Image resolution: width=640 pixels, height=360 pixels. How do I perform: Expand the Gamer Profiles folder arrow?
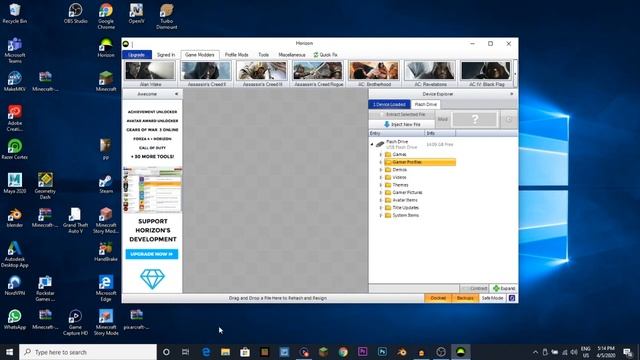381,162
